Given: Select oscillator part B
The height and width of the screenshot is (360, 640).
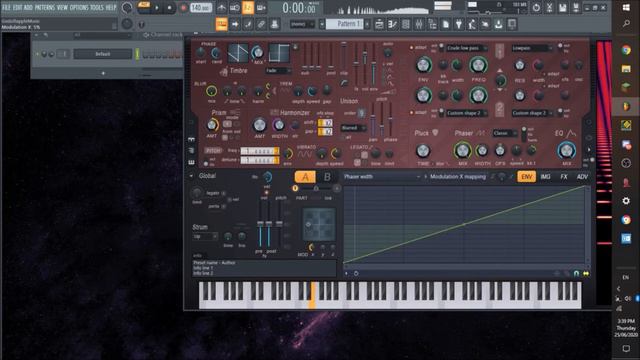Looking at the screenshot, I should (x=327, y=177).
